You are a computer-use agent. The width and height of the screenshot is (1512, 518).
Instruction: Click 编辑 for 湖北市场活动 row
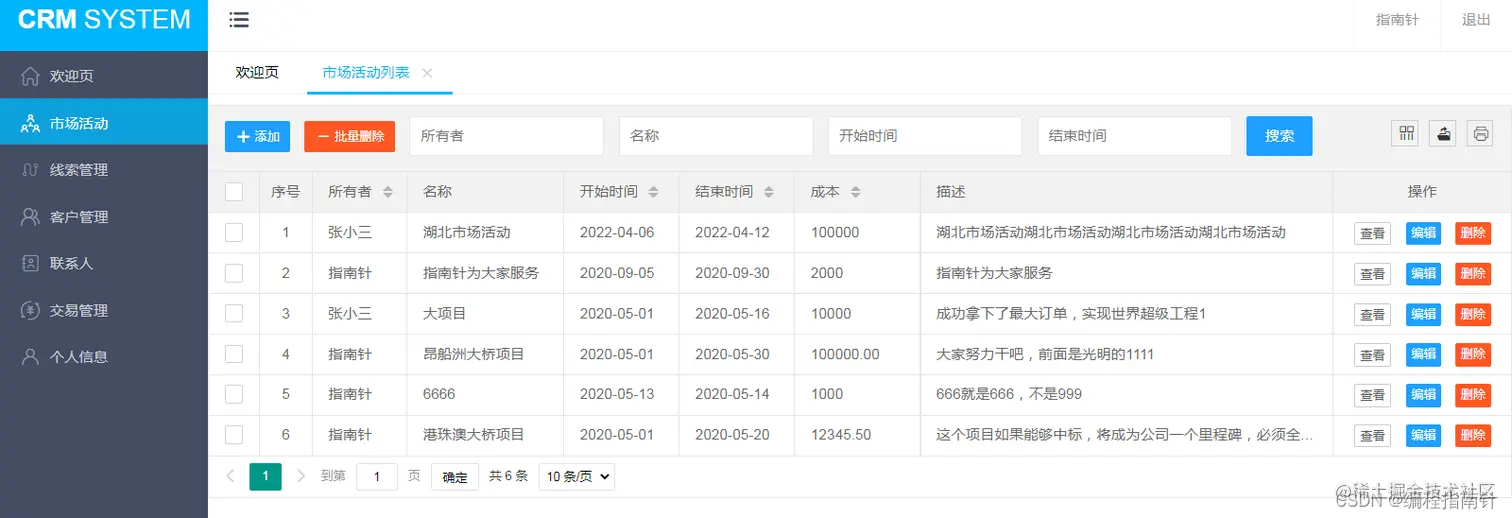1423,233
